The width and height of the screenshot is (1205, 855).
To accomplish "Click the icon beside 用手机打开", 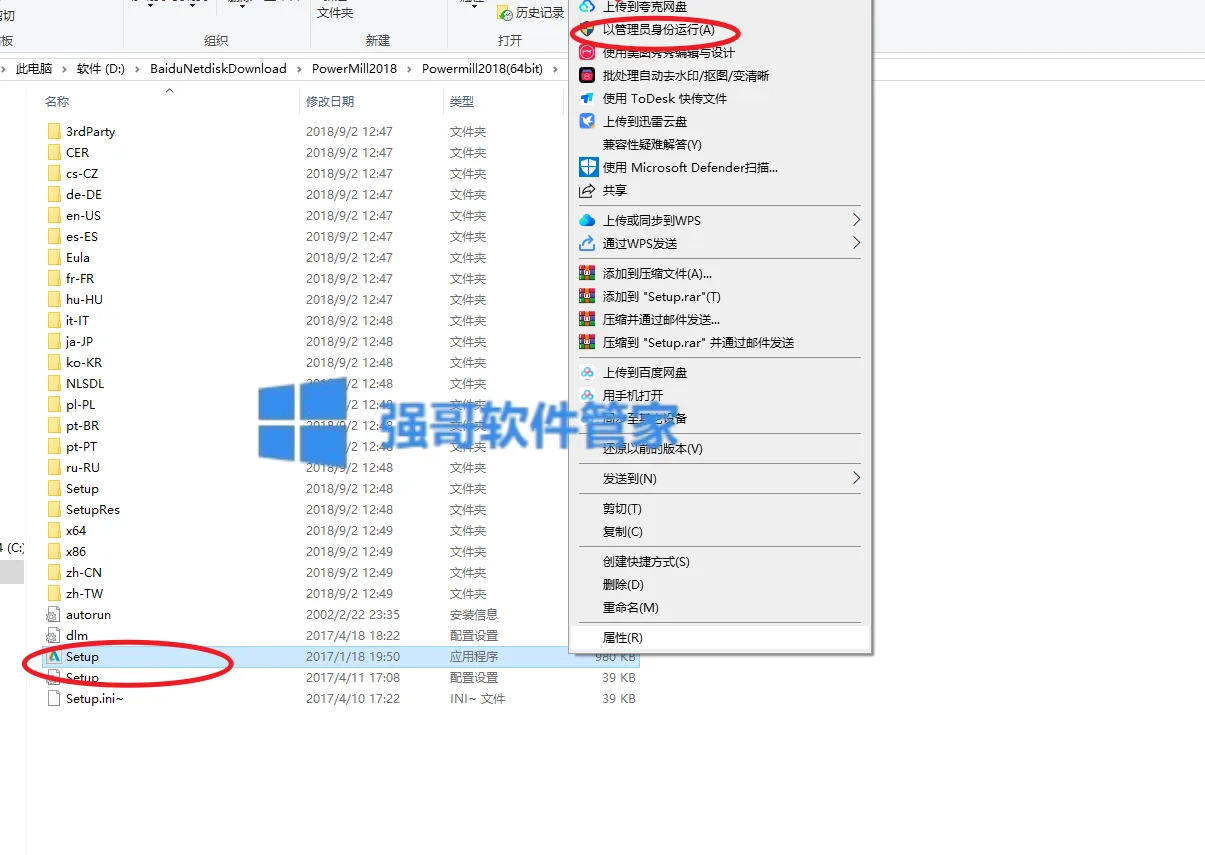I will pyautogui.click(x=587, y=395).
